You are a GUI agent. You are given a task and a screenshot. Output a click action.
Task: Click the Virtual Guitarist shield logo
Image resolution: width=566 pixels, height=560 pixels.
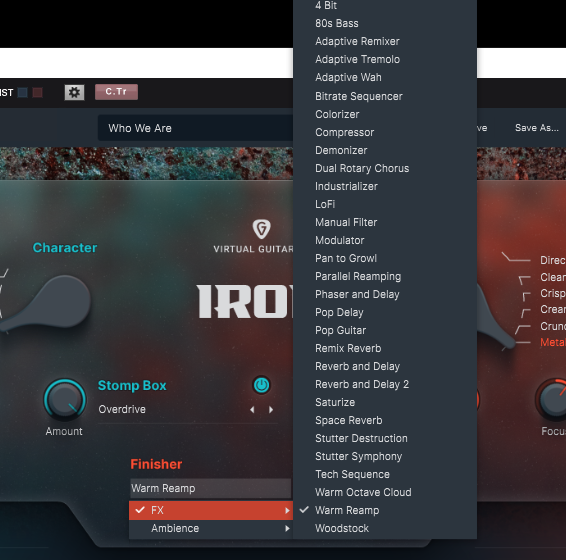261,229
